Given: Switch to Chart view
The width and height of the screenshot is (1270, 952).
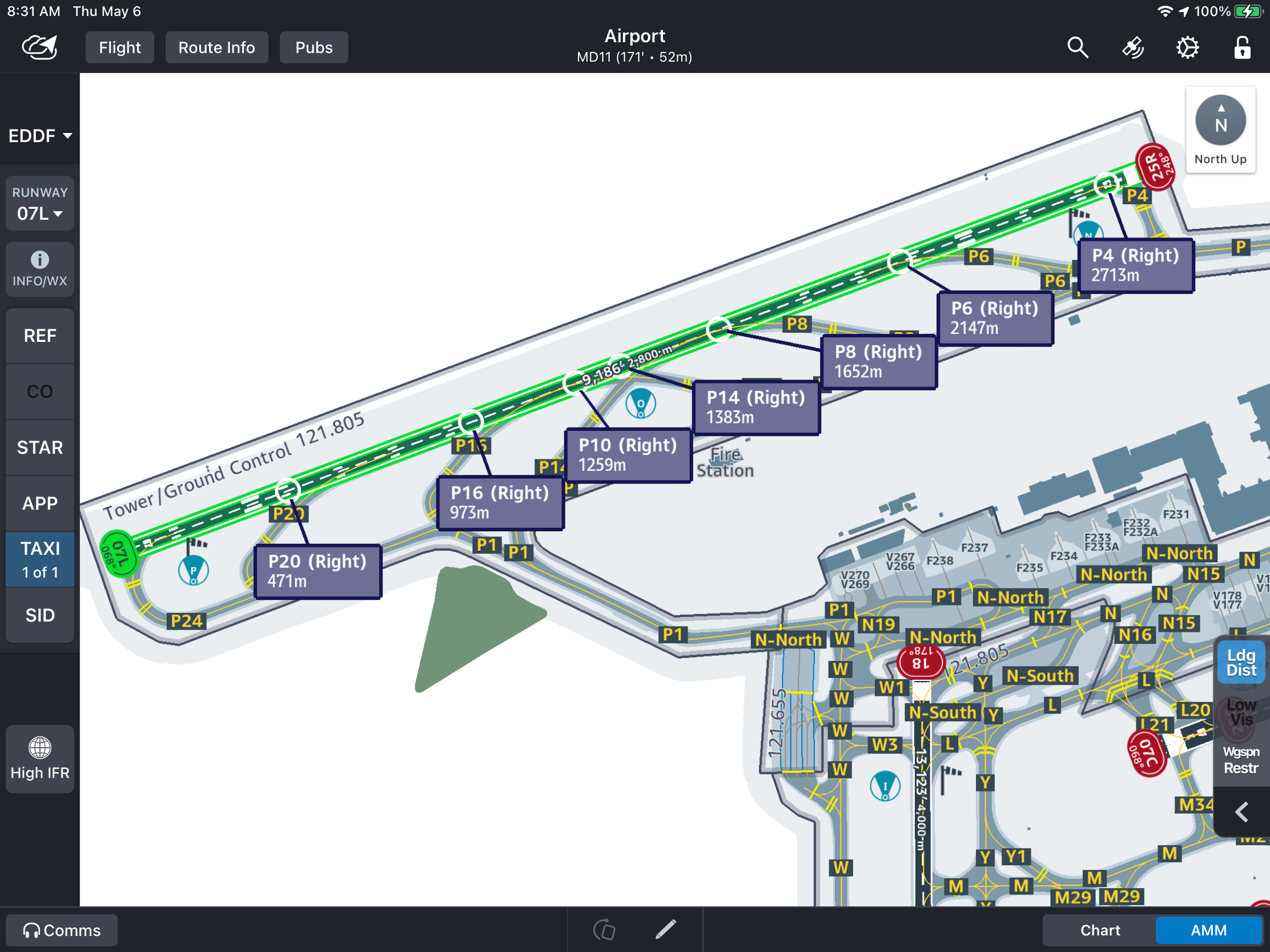Looking at the screenshot, I should (1099, 930).
